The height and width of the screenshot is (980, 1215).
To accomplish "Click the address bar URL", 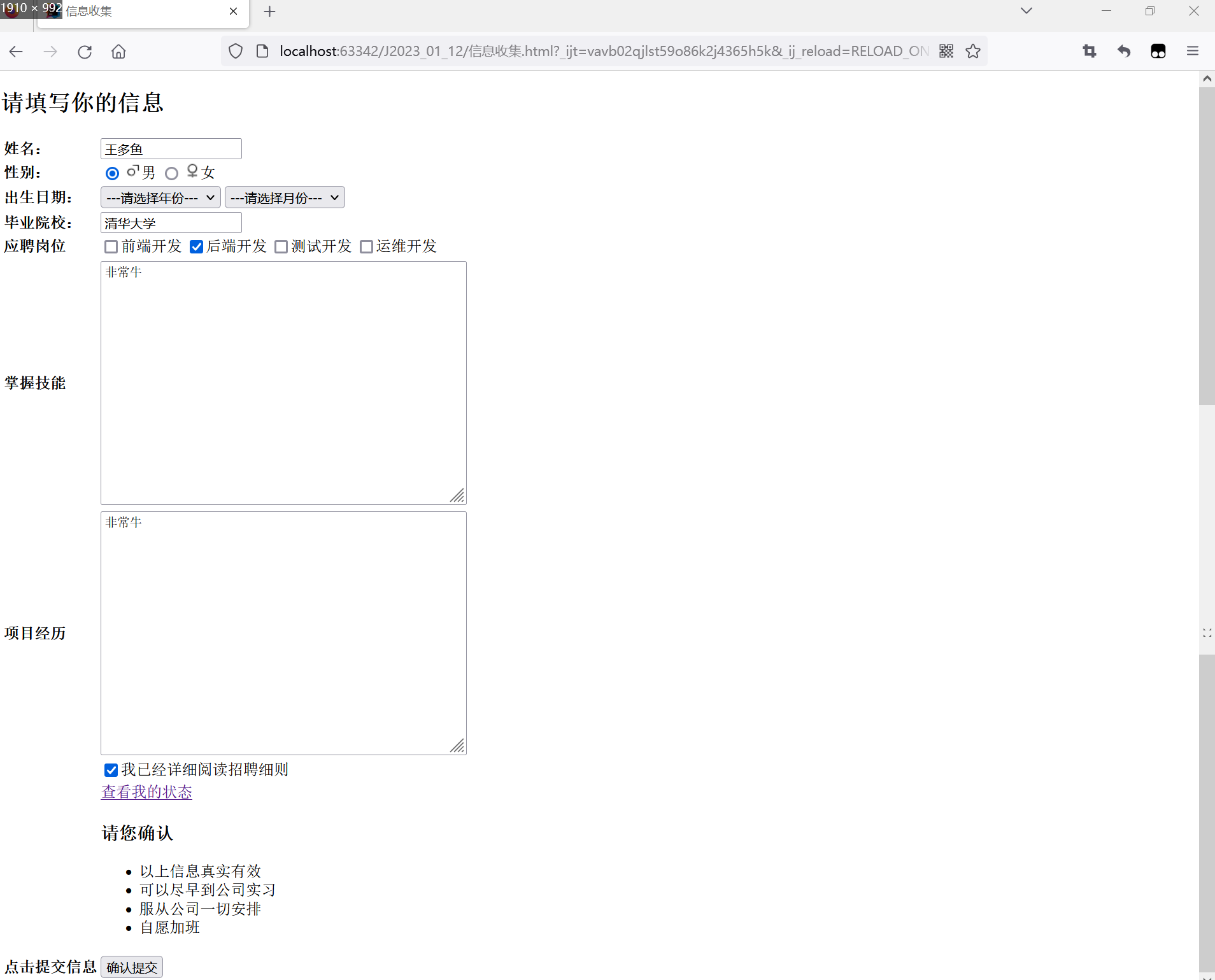I will click(x=604, y=51).
